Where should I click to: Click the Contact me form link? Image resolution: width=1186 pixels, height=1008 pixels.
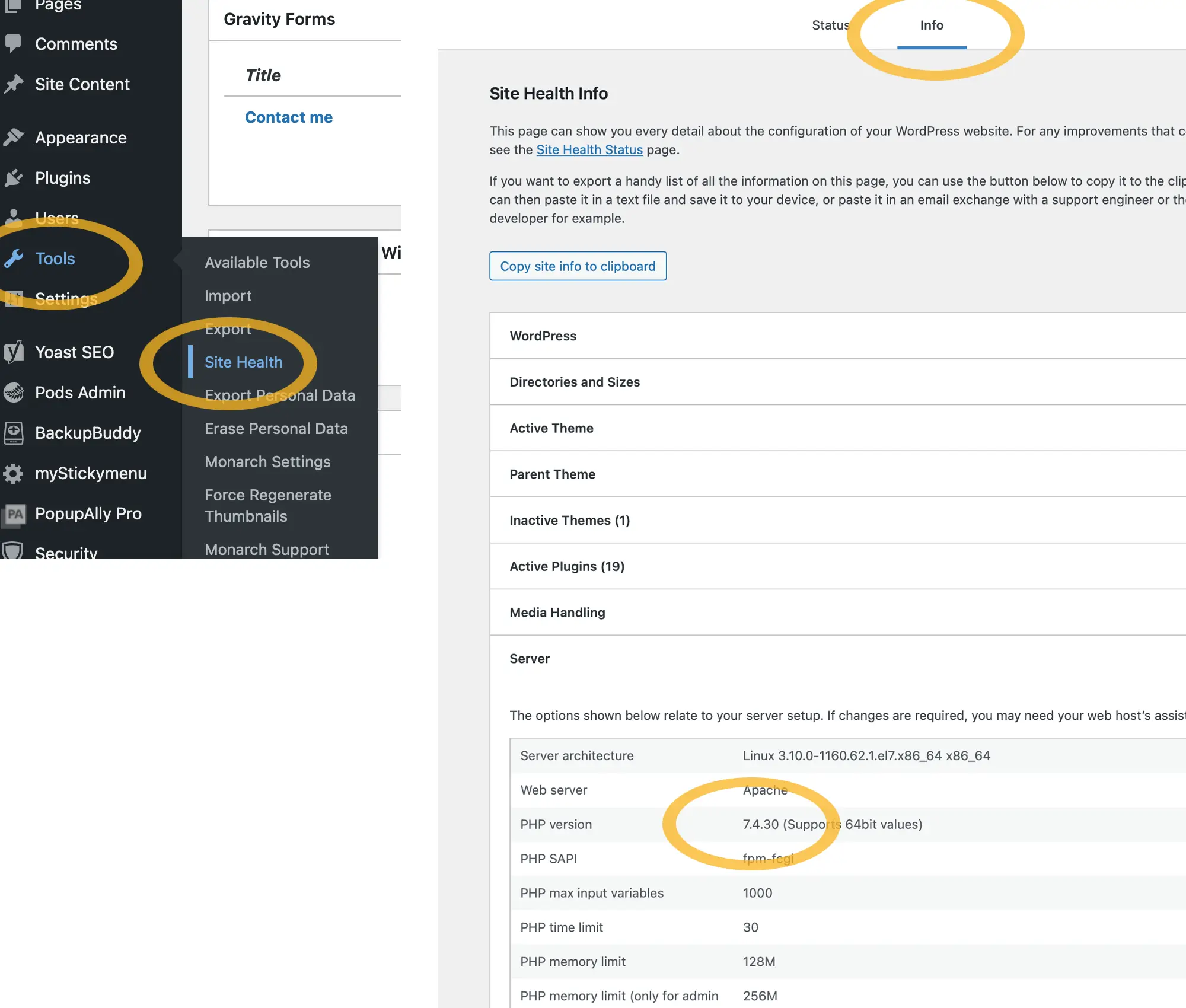point(289,117)
